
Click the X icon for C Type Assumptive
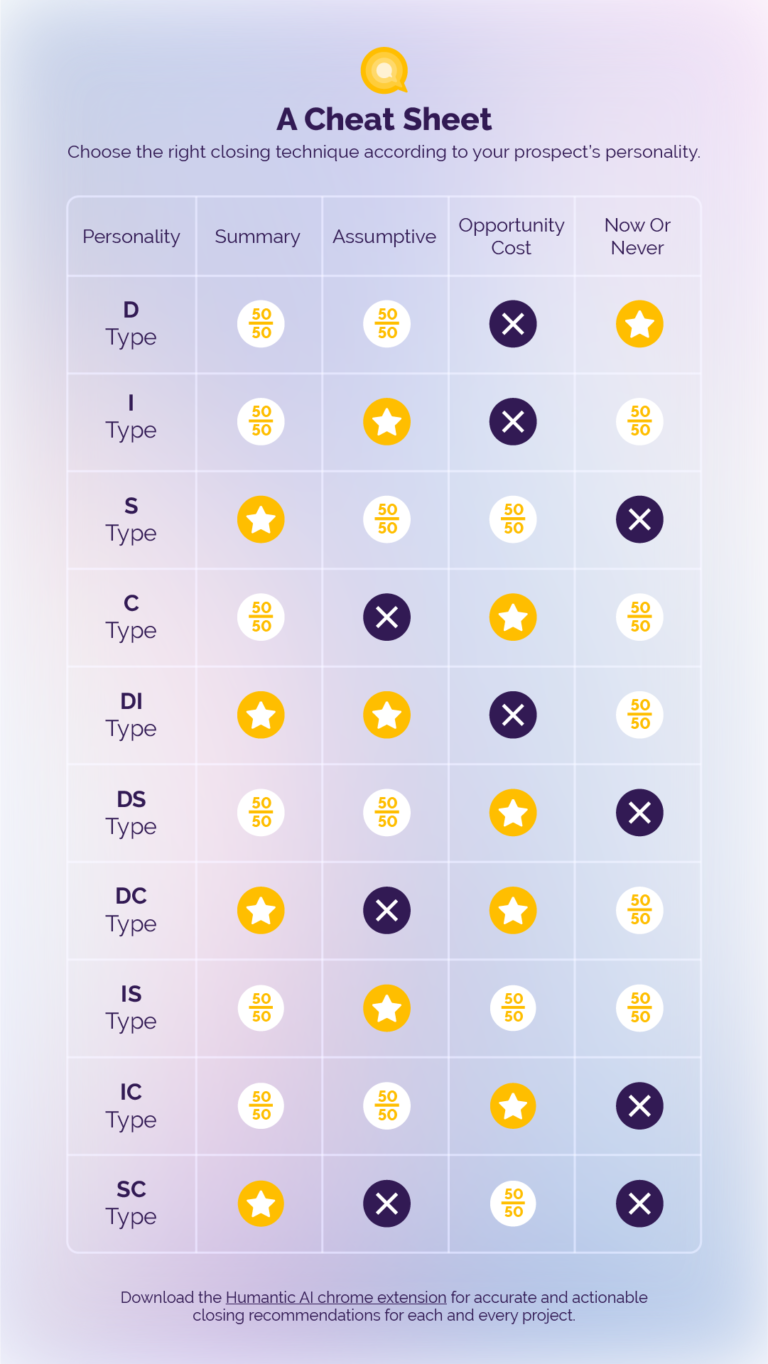[387, 617]
